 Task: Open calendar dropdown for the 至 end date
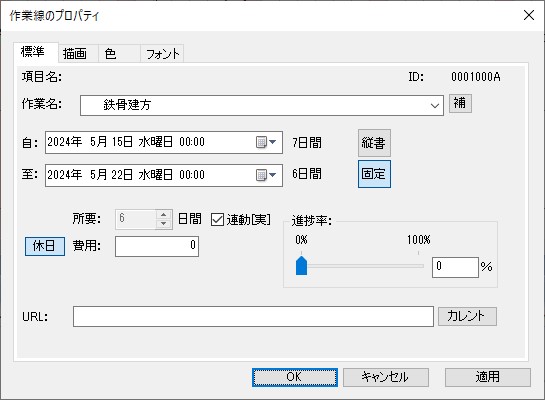click(266, 175)
